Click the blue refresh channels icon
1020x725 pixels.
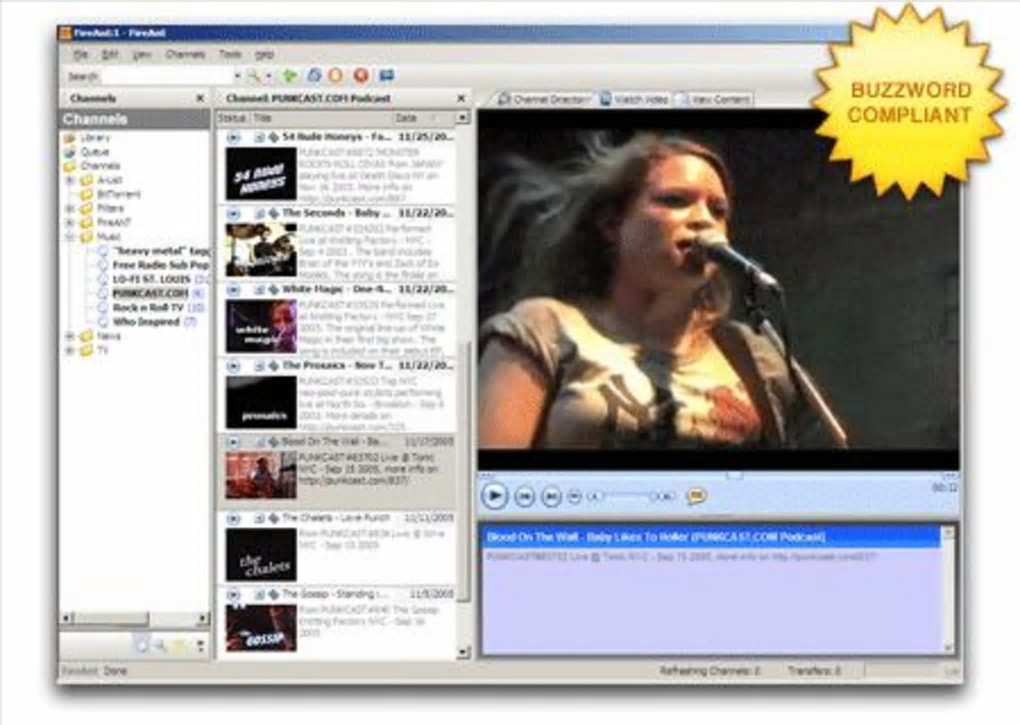(314, 75)
